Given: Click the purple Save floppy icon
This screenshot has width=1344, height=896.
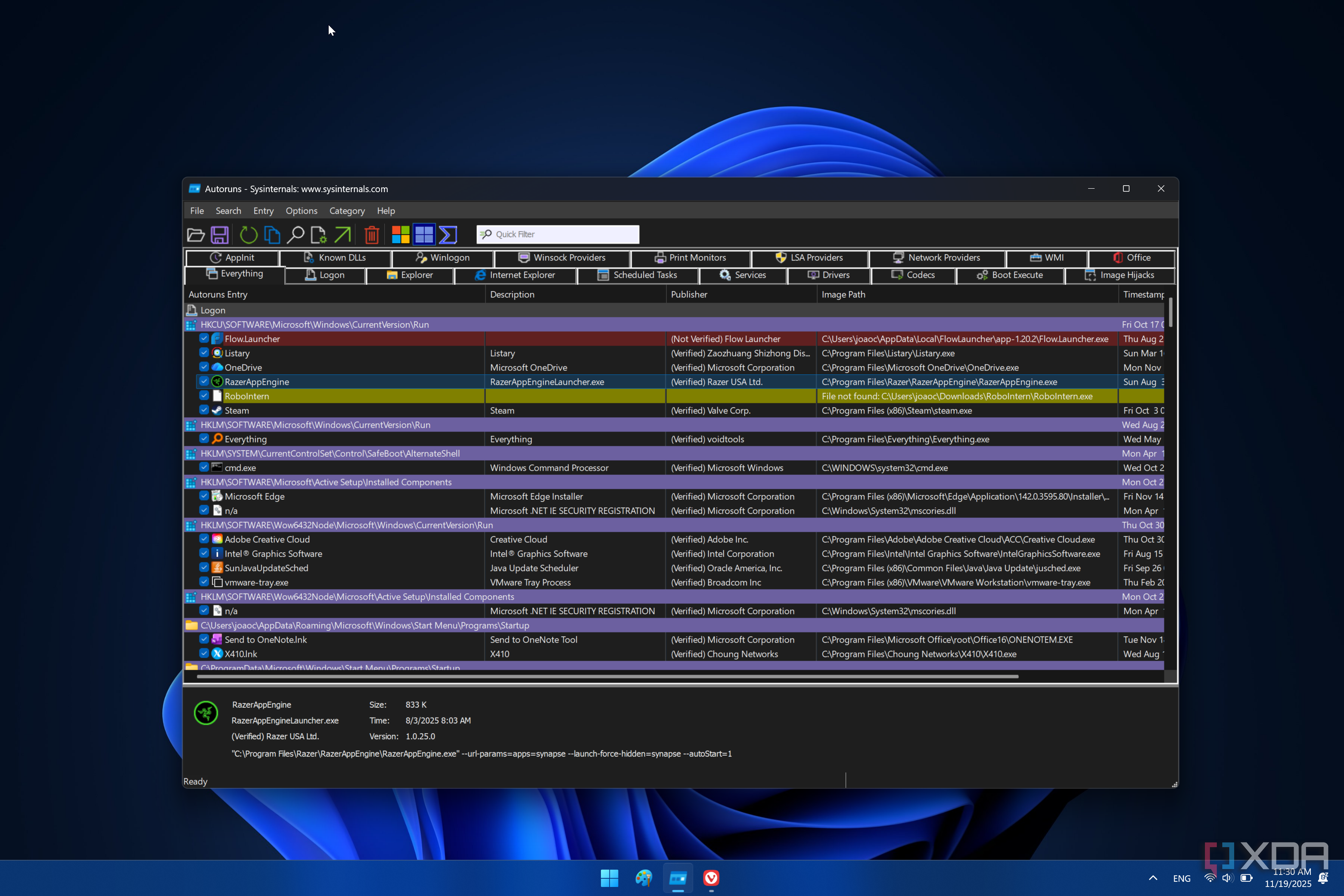Looking at the screenshot, I should coord(219,234).
